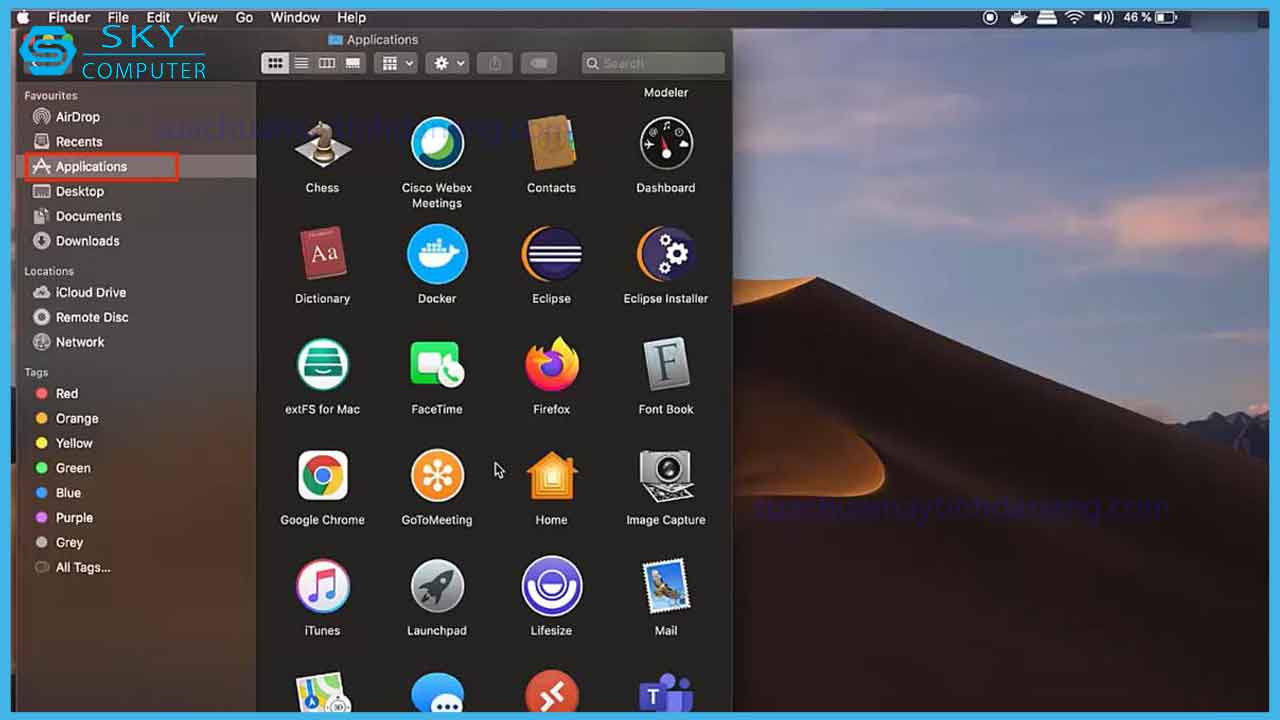The height and width of the screenshot is (720, 1280).
Task: Open the group-by arrangement dropdown
Action: pos(395,63)
